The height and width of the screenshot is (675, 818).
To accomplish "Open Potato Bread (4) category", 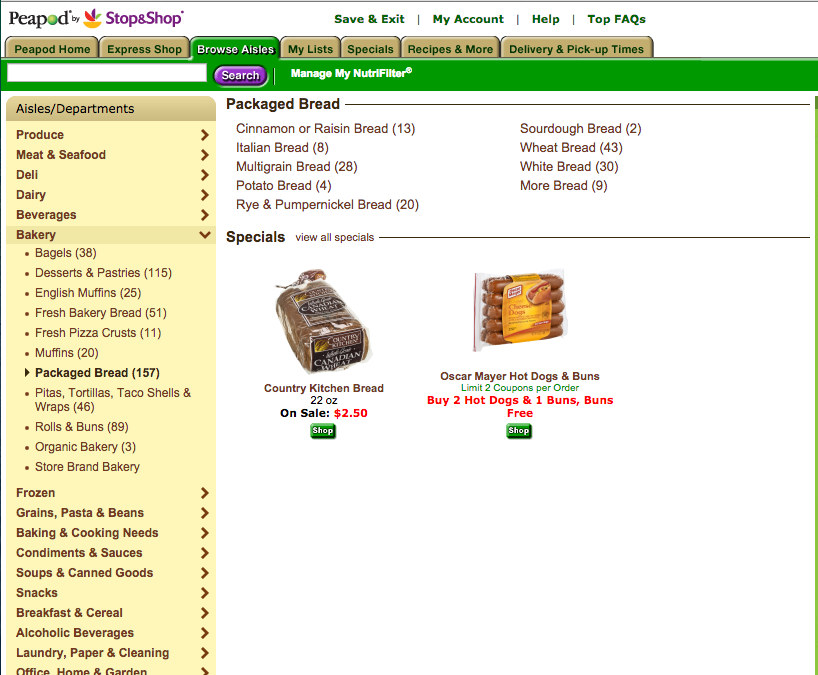I will tap(284, 186).
